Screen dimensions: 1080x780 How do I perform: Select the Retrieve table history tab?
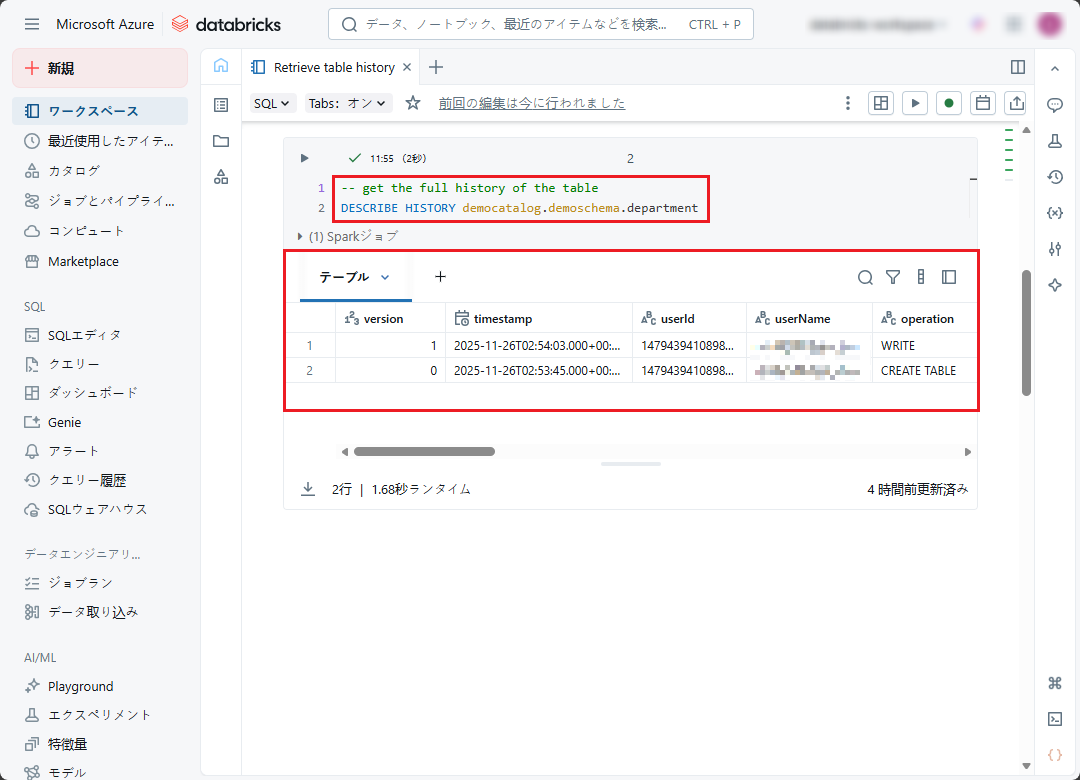(334, 67)
